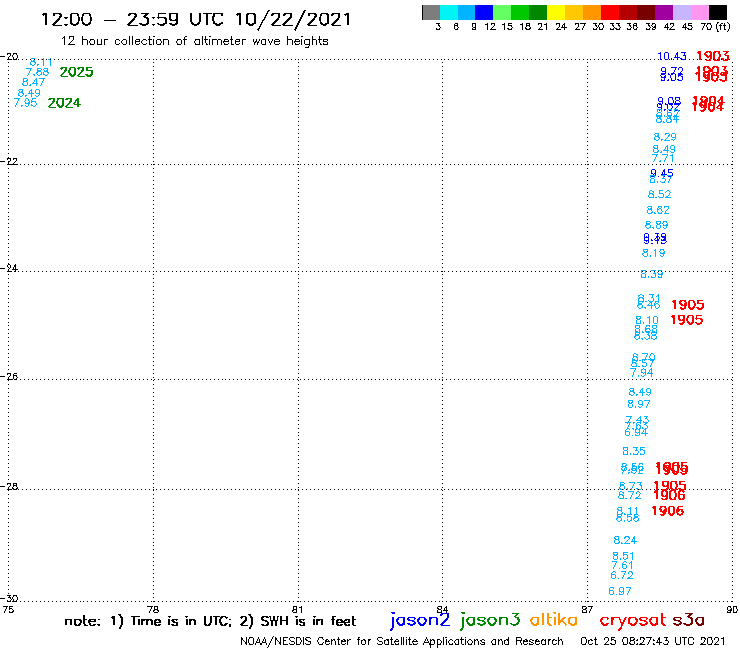Select the wave height value 7.94

642,373
